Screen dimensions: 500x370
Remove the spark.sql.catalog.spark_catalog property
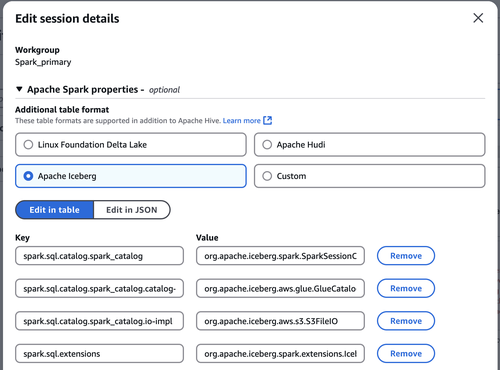point(406,256)
